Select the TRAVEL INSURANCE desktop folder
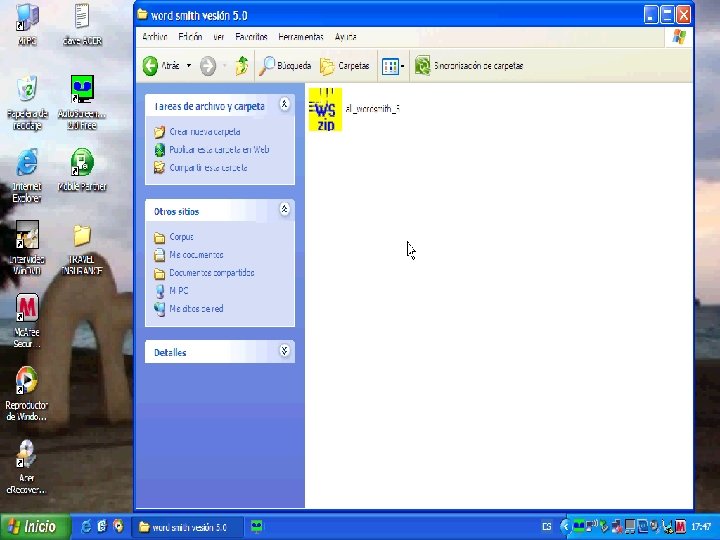This screenshot has width=720, height=540. [82, 249]
